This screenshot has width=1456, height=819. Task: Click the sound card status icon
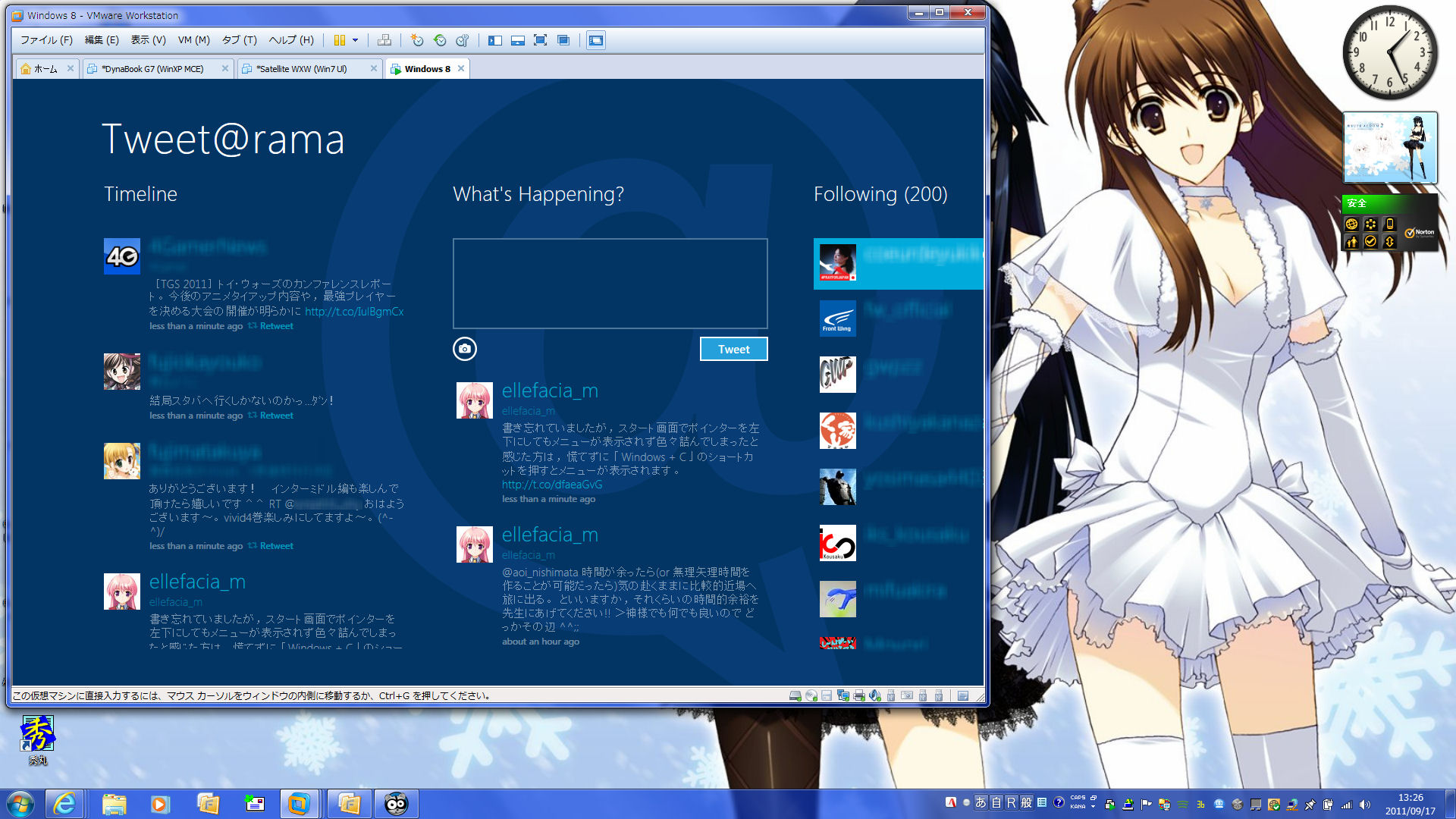[875, 695]
